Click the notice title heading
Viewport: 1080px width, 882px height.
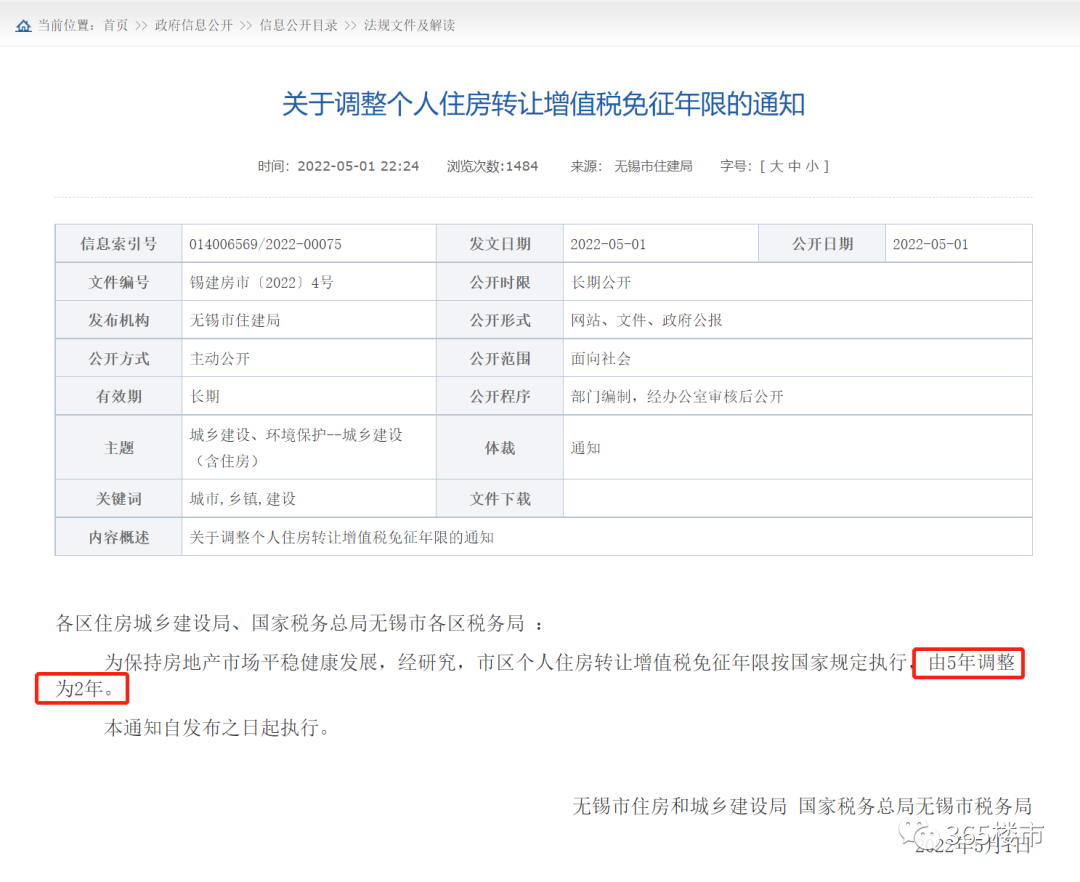(x=543, y=104)
